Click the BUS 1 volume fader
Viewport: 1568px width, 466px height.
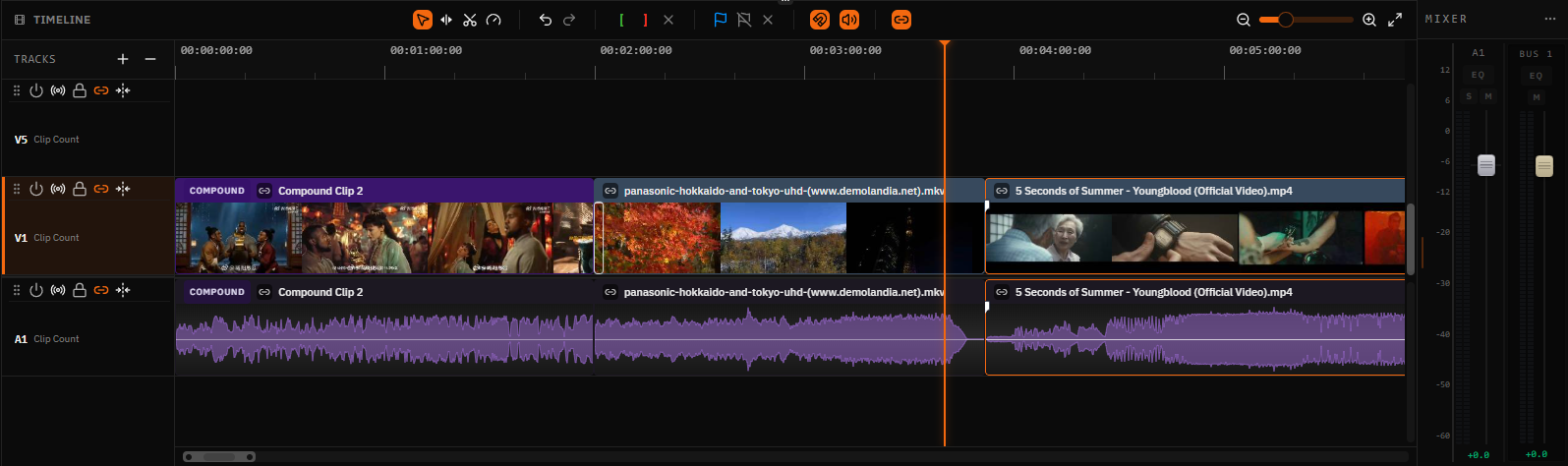pyautogui.click(x=1544, y=165)
